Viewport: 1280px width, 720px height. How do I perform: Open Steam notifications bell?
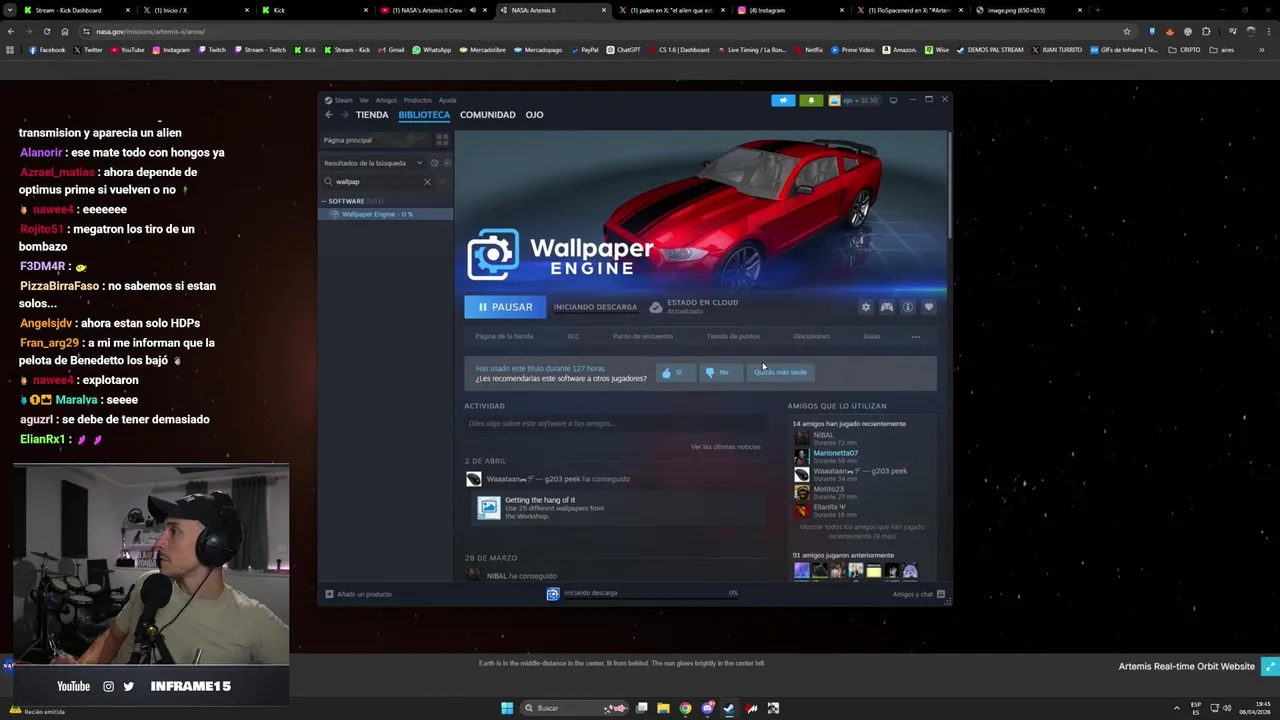click(811, 100)
